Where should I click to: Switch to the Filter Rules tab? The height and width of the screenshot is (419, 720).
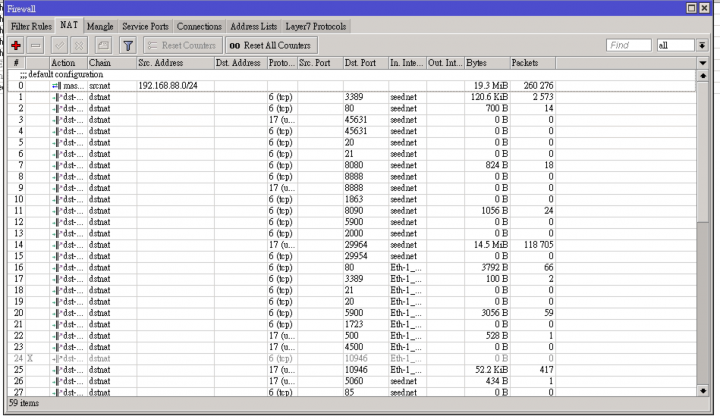31,26
